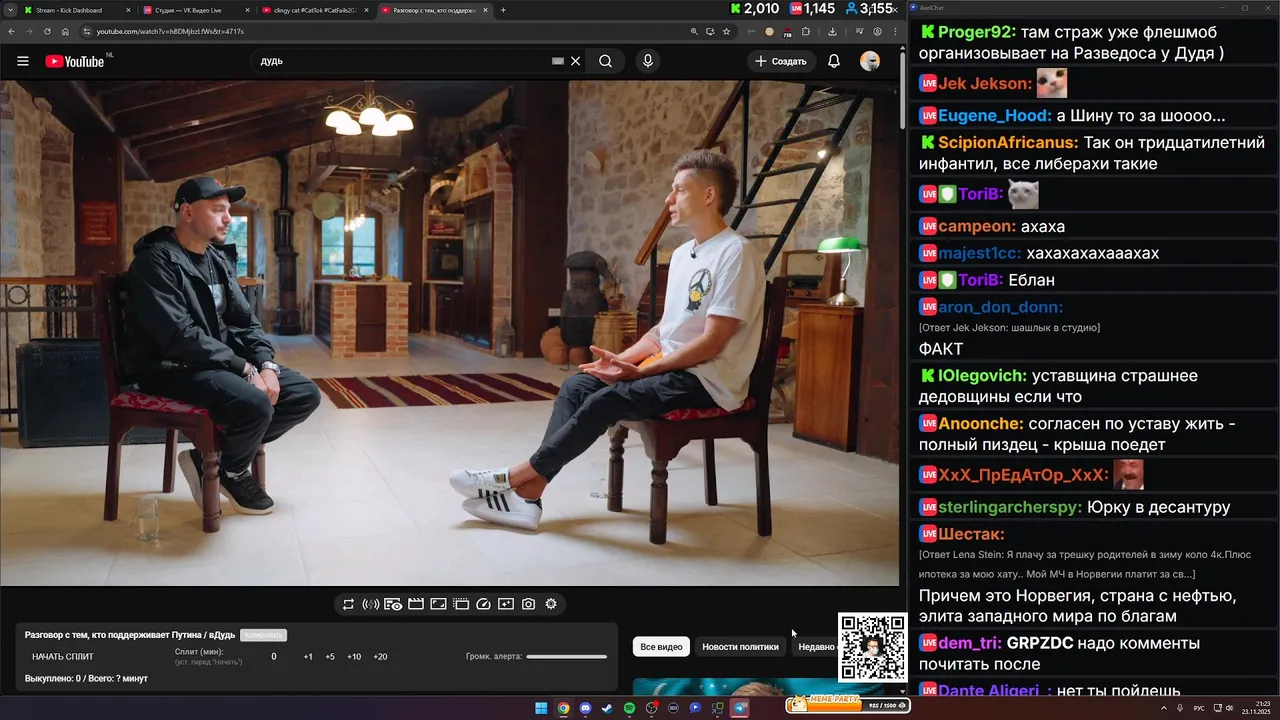This screenshot has width=1280, height=720.
Task: Open the tab search dropdown arrow
Action: click(8, 10)
